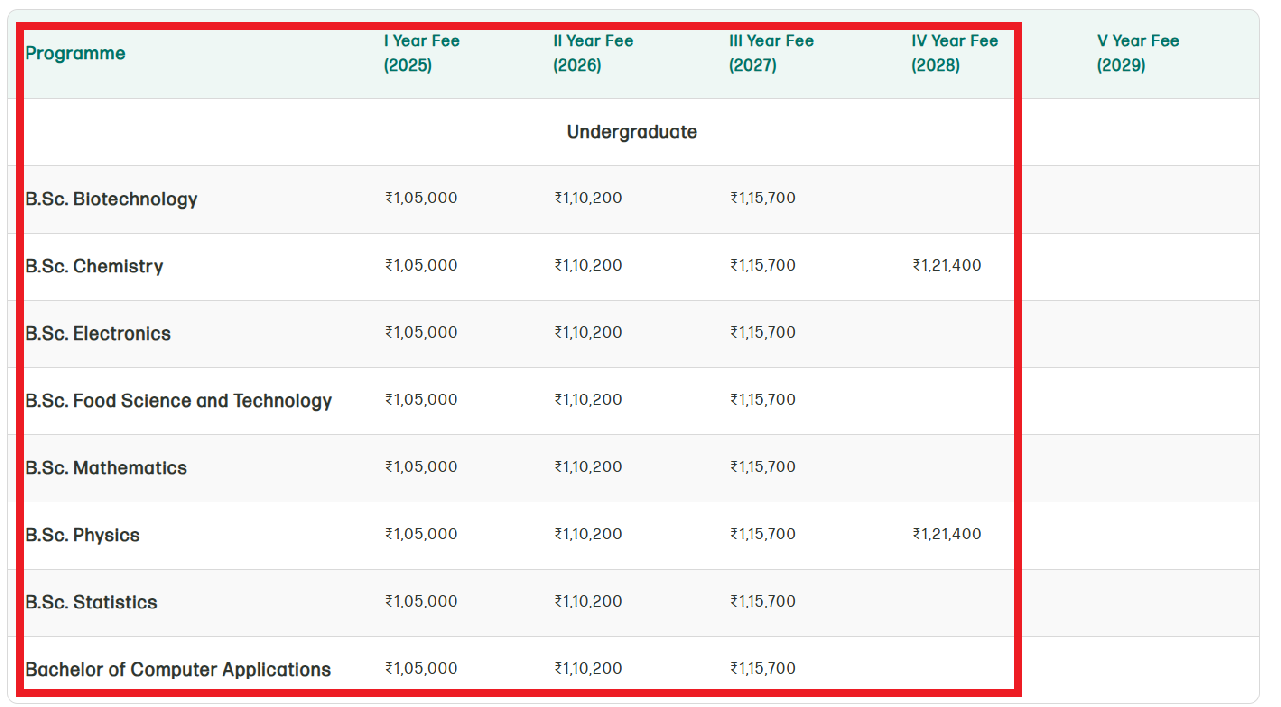
Task: Click the ₹1,21,400 fee for B.Sc. Chemistry
Action: click(x=947, y=265)
